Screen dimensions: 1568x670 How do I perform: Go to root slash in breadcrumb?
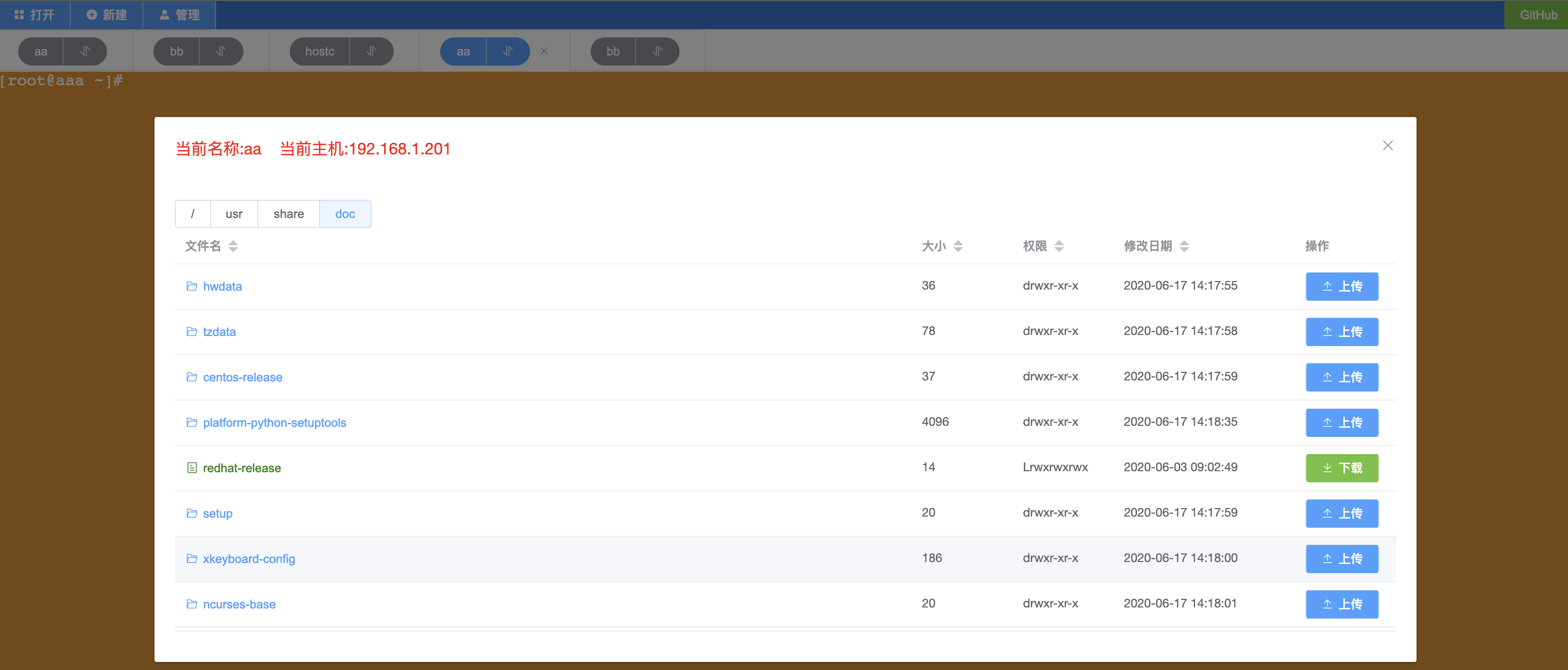(x=192, y=213)
